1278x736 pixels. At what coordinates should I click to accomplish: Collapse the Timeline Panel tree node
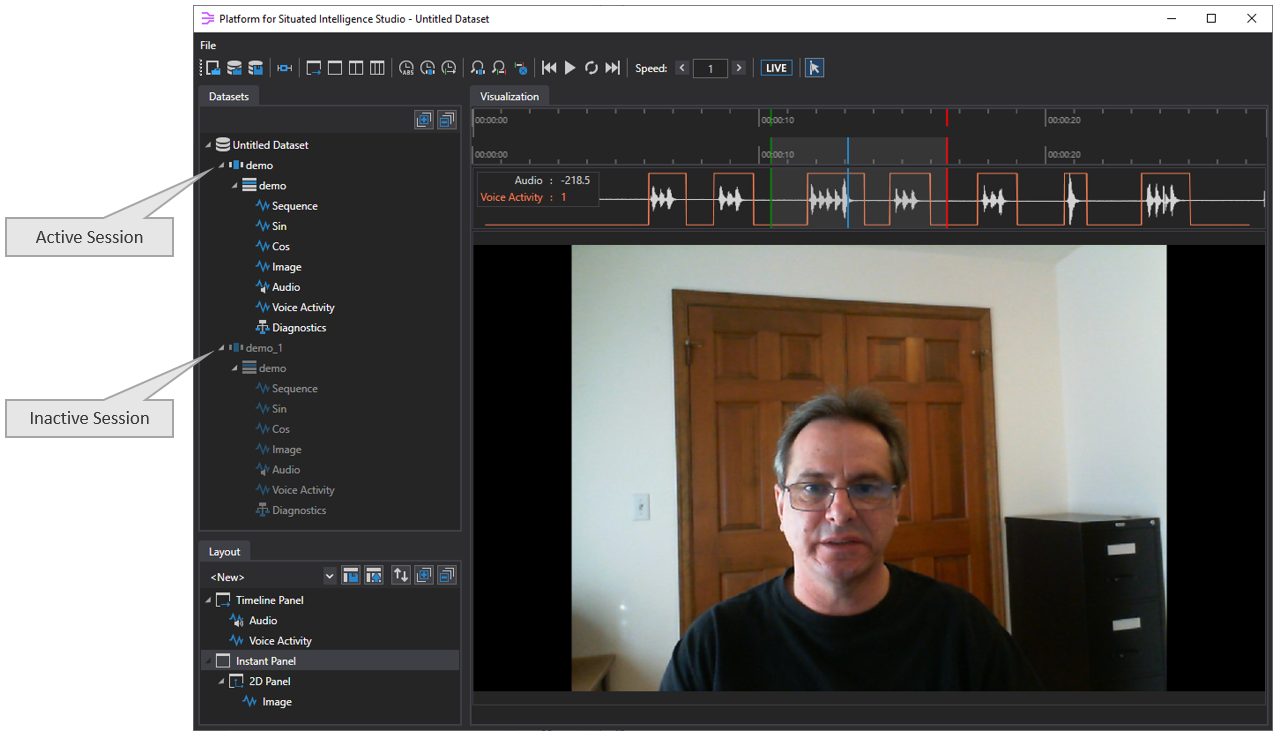point(208,600)
